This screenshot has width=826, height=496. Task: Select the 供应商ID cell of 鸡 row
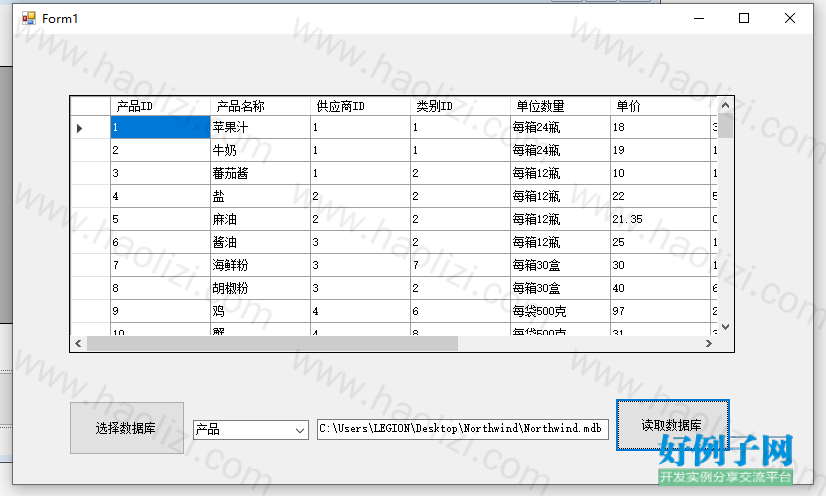click(360, 311)
